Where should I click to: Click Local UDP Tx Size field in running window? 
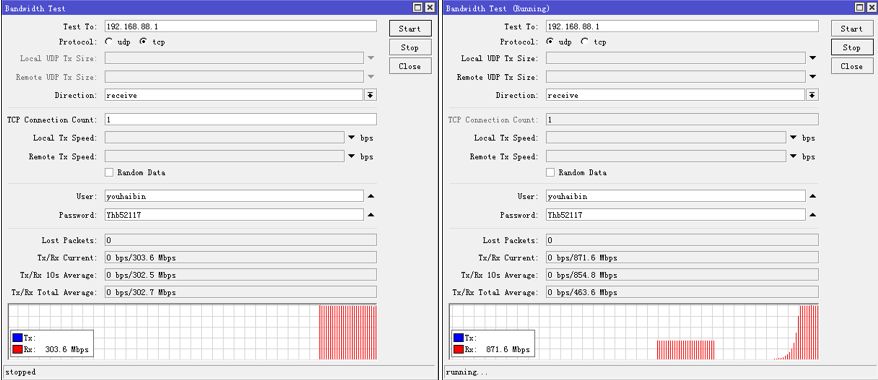[676, 58]
